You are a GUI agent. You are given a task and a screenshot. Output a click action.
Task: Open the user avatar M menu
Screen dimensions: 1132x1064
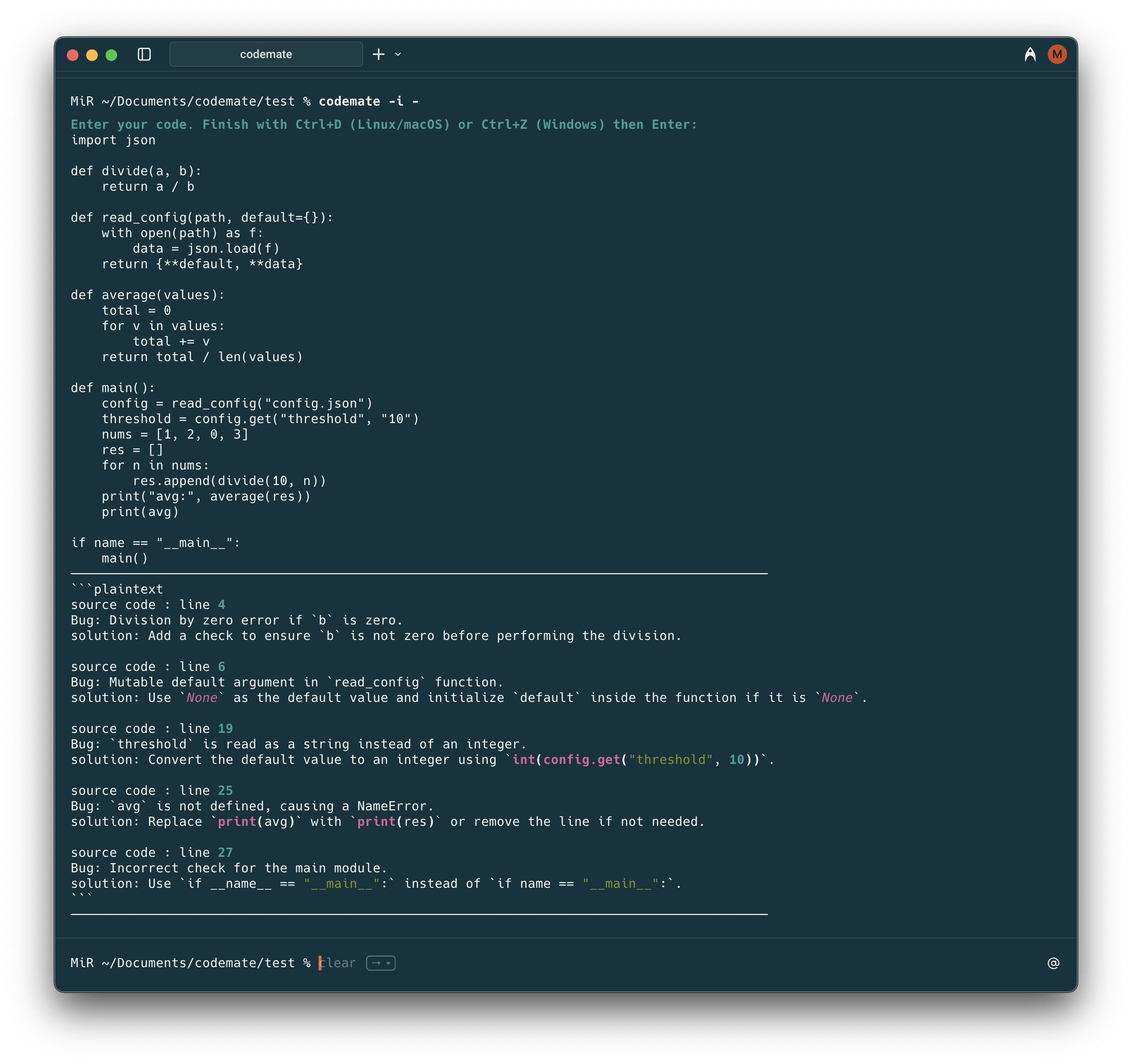click(x=1057, y=54)
